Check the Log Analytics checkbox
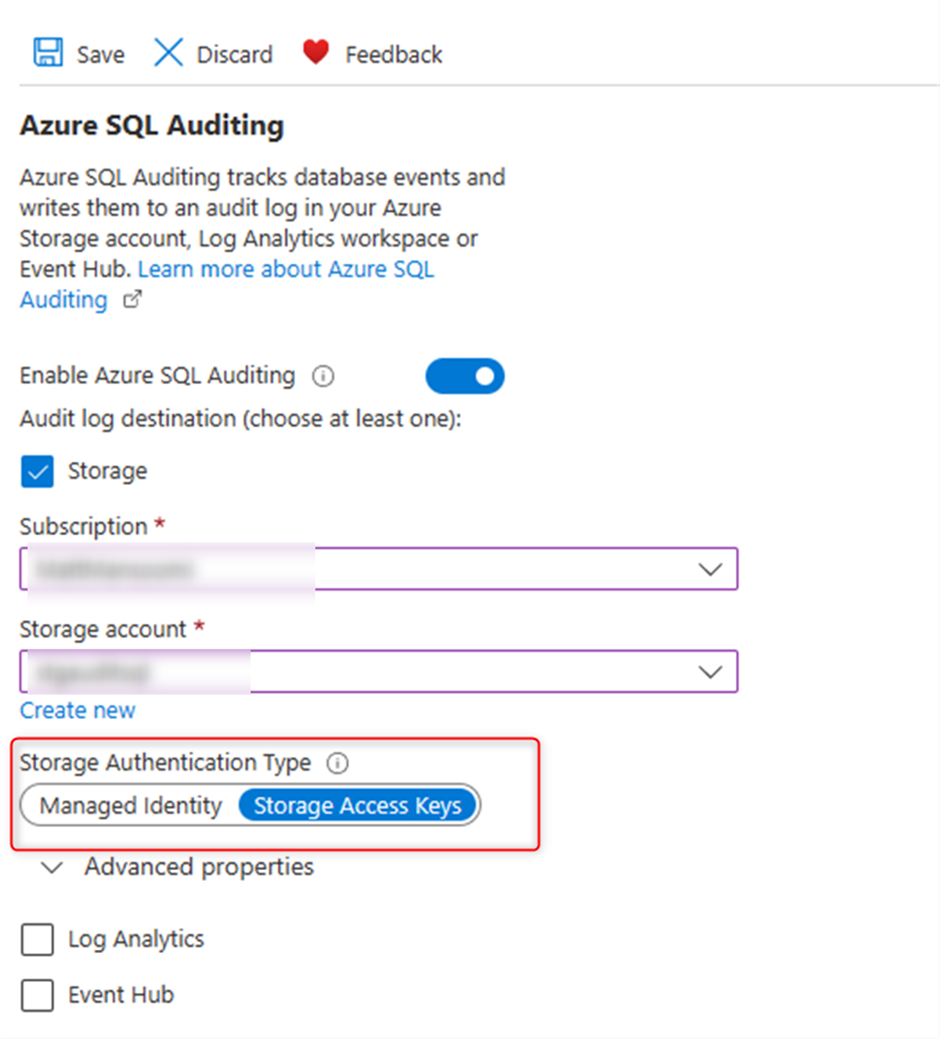This screenshot has width=940, height=1039. 37,940
